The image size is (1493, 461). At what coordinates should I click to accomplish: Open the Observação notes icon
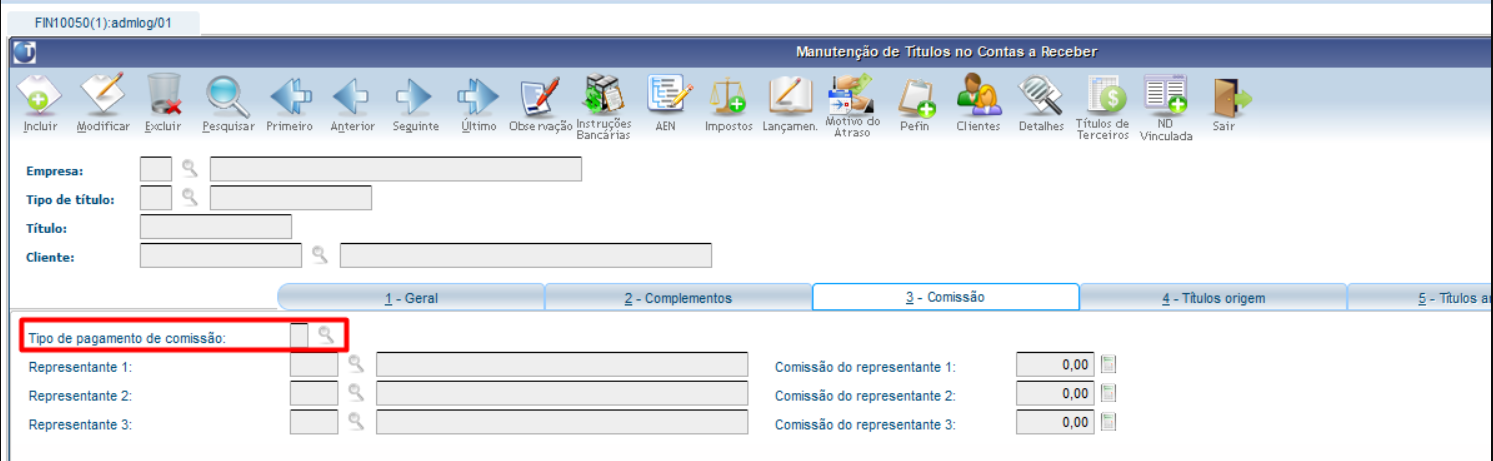click(541, 97)
